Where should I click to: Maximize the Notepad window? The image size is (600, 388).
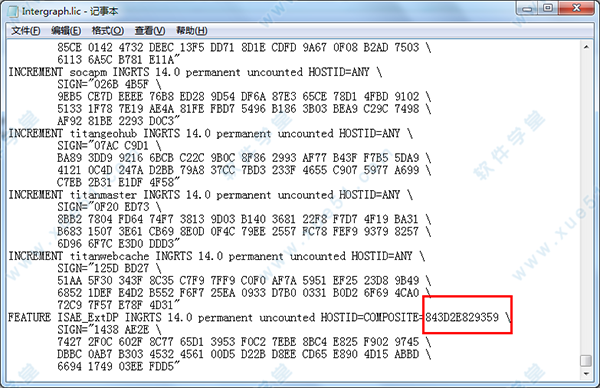click(x=548, y=8)
